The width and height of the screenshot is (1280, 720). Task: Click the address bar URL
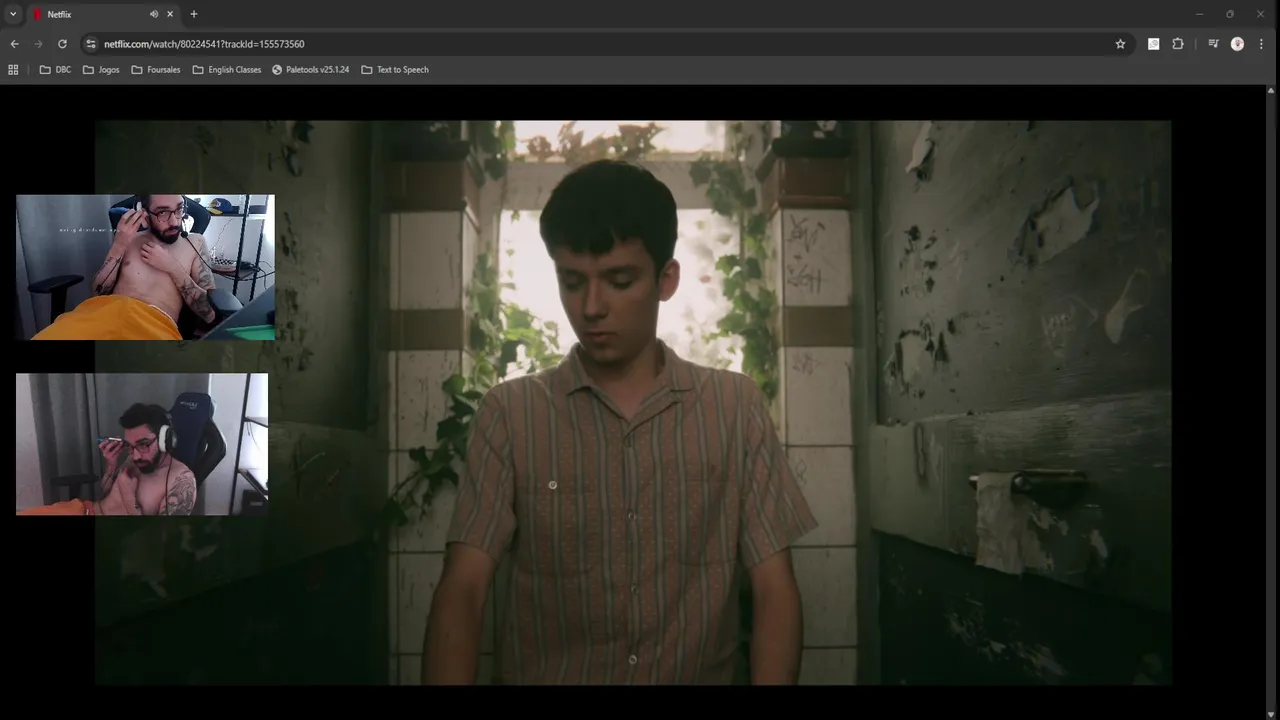coord(204,44)
